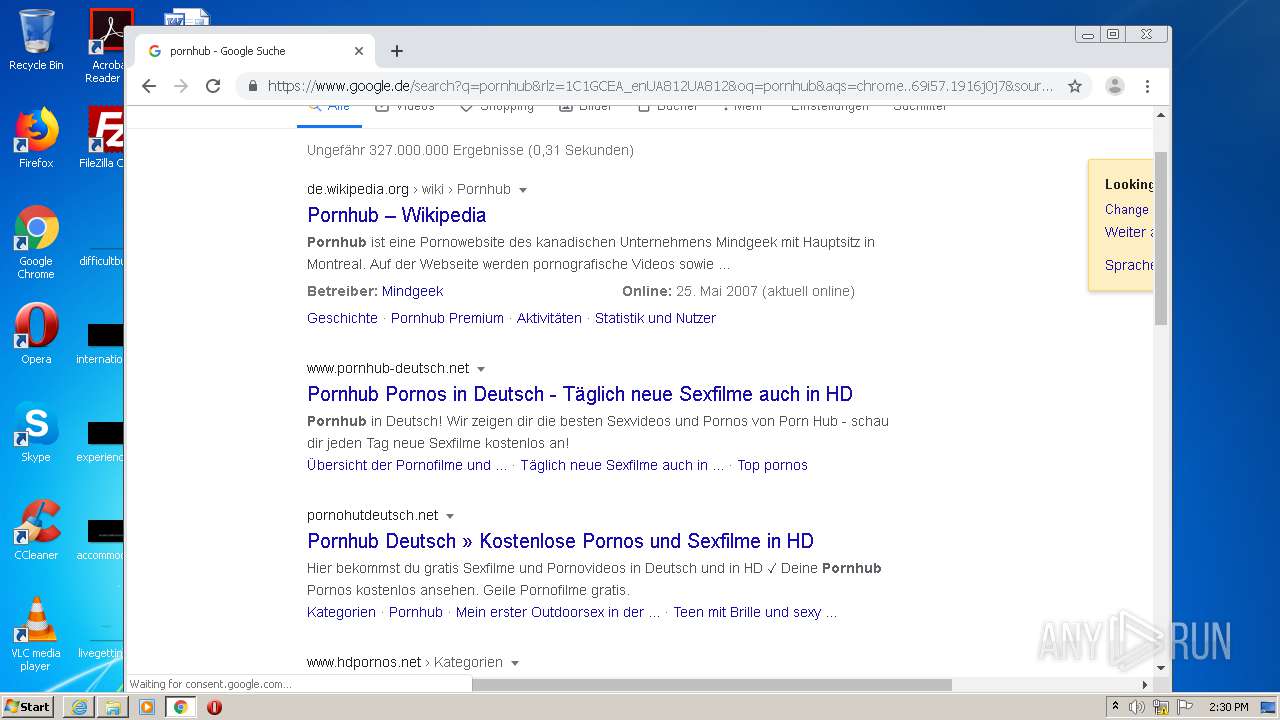Show hidden tray icons arrow
The height and width of the screenshot is (720, 1280).
(1115, 707)
